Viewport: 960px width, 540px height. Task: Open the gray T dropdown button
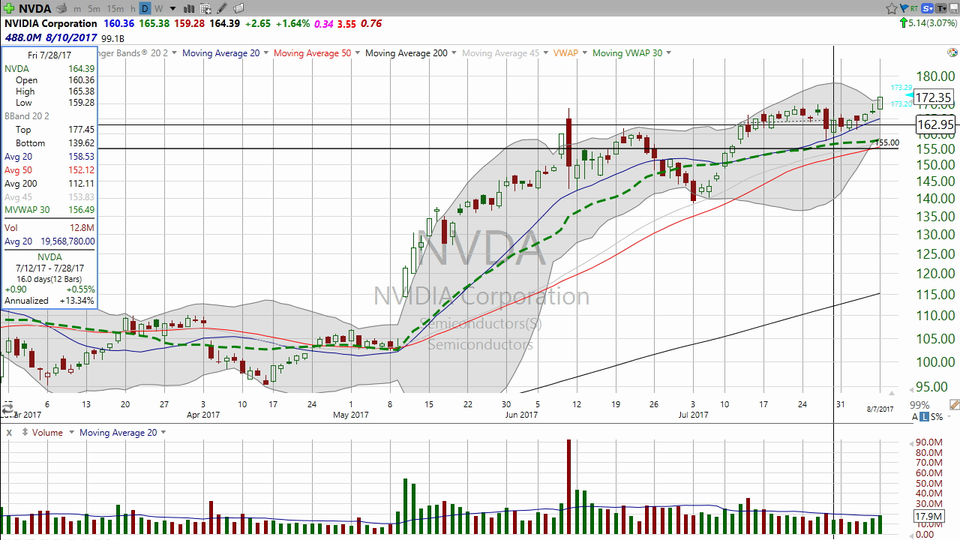pos(942,9)
